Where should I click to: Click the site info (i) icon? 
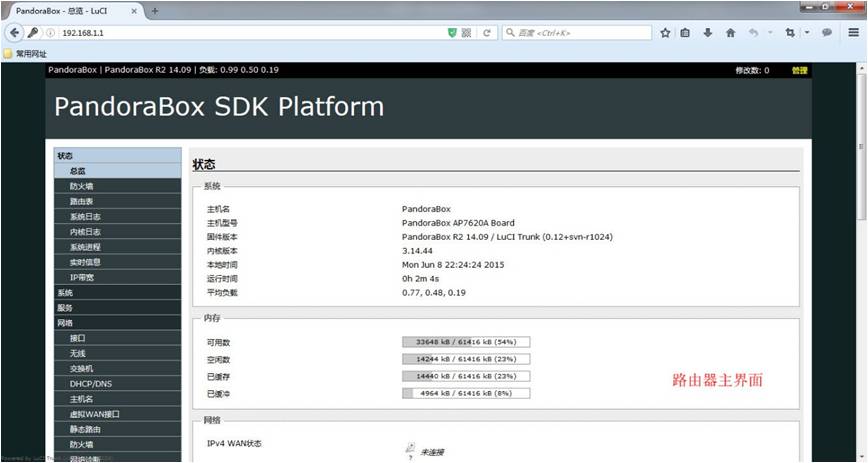click(x=50, y=33)
